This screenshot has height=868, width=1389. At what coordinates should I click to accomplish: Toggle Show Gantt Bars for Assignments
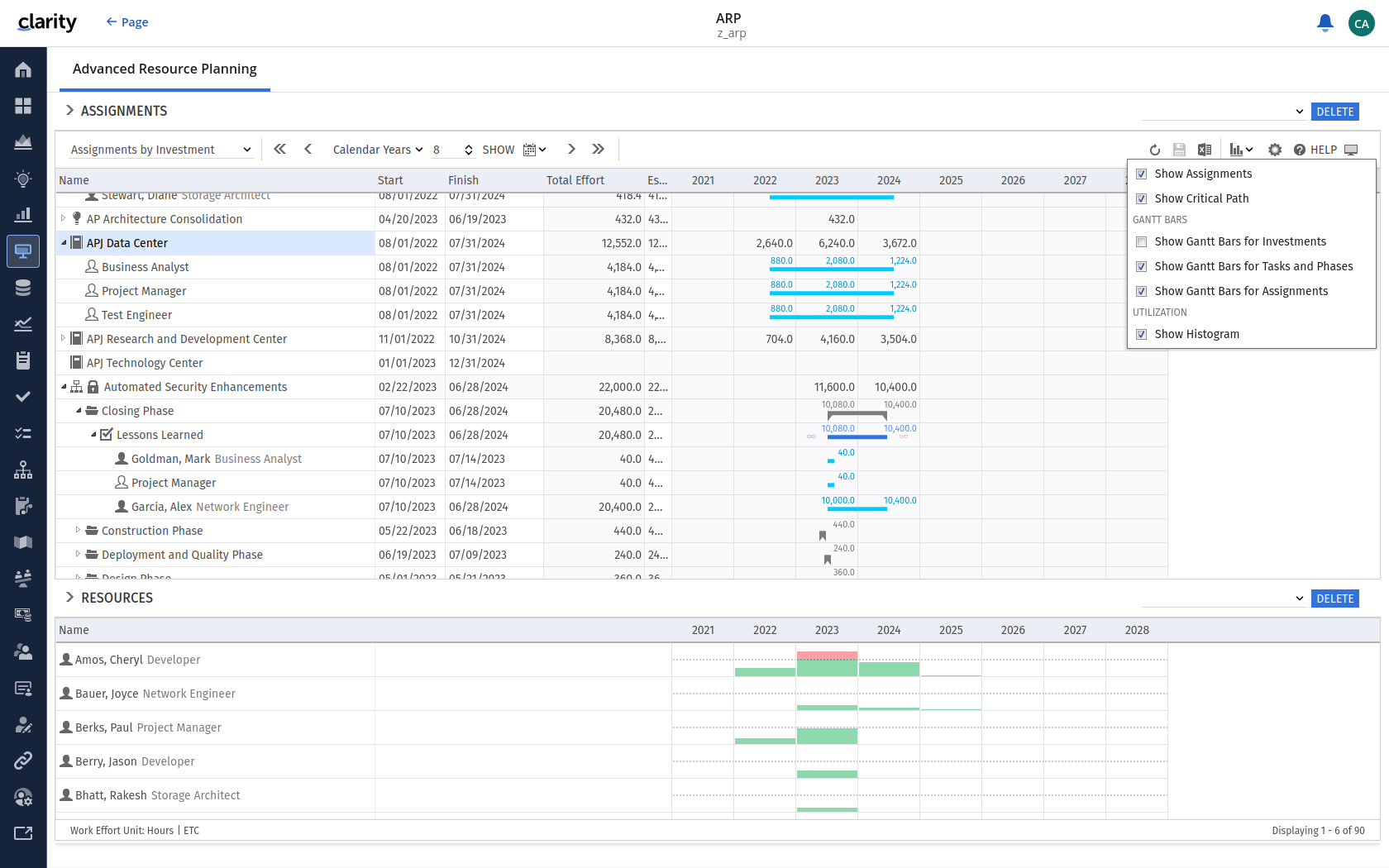[x=1141, y=291]
